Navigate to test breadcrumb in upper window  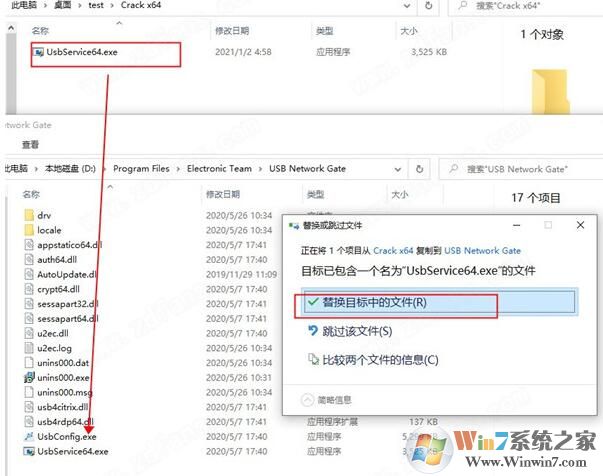(x=96, y=5)
